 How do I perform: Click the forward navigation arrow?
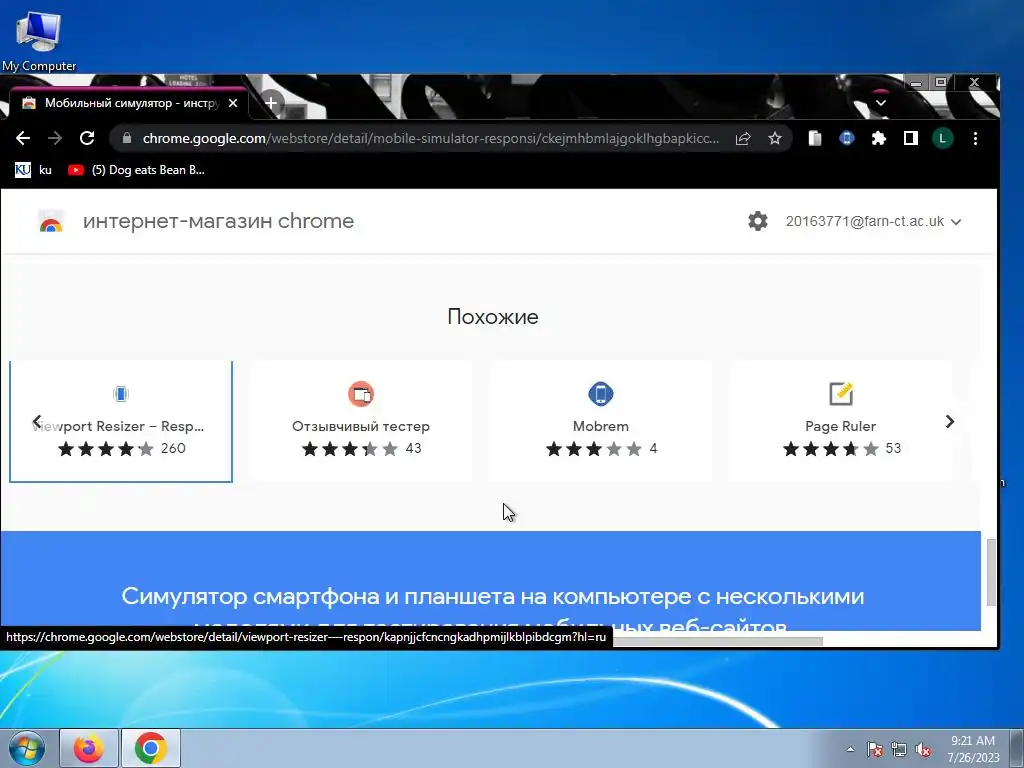pyautogui.click(x=55, y=138)
